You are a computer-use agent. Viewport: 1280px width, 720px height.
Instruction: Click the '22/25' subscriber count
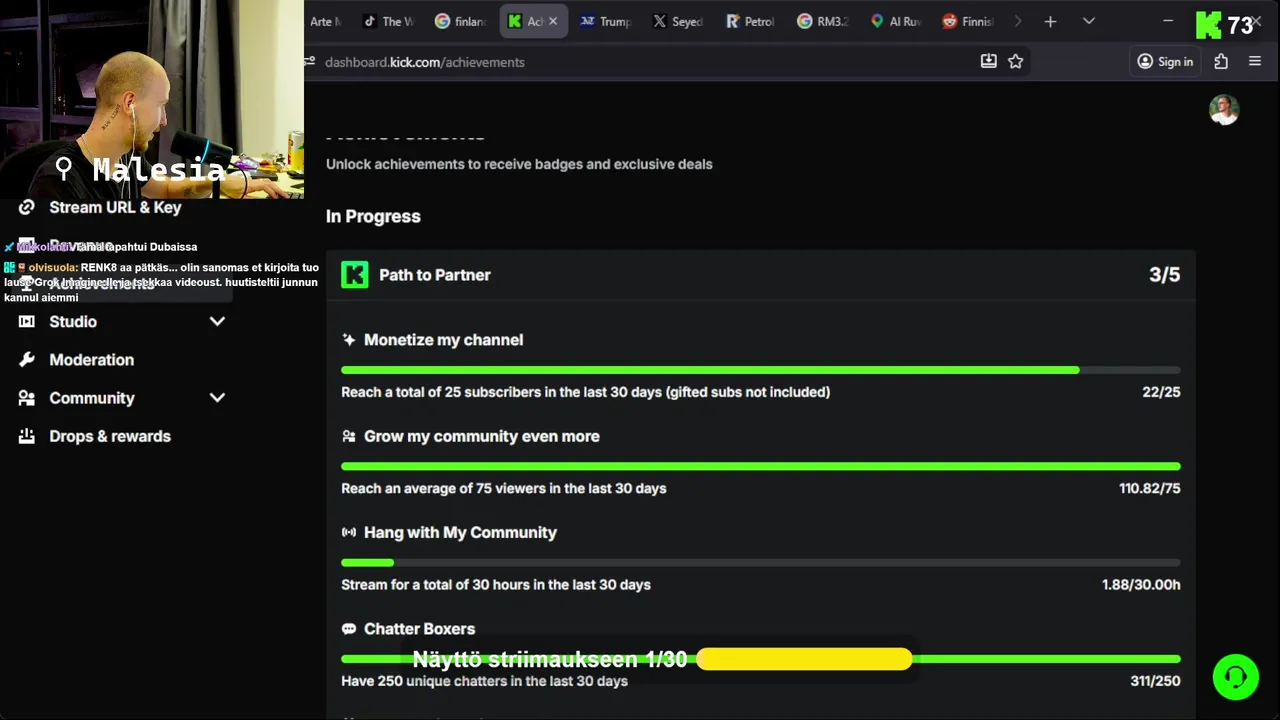pos(1161,392)
